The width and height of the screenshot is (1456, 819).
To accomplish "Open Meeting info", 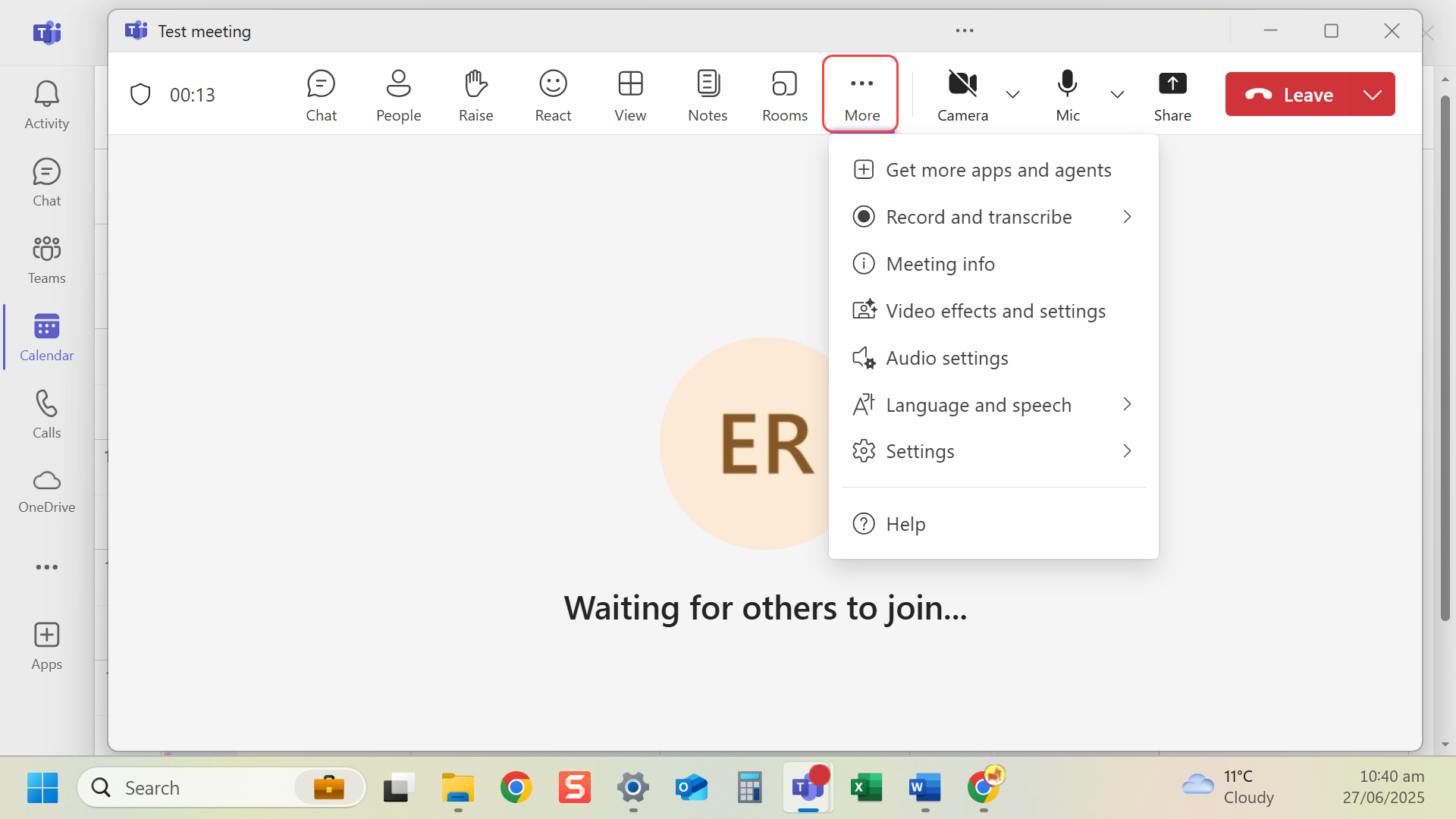I will 993,264.
